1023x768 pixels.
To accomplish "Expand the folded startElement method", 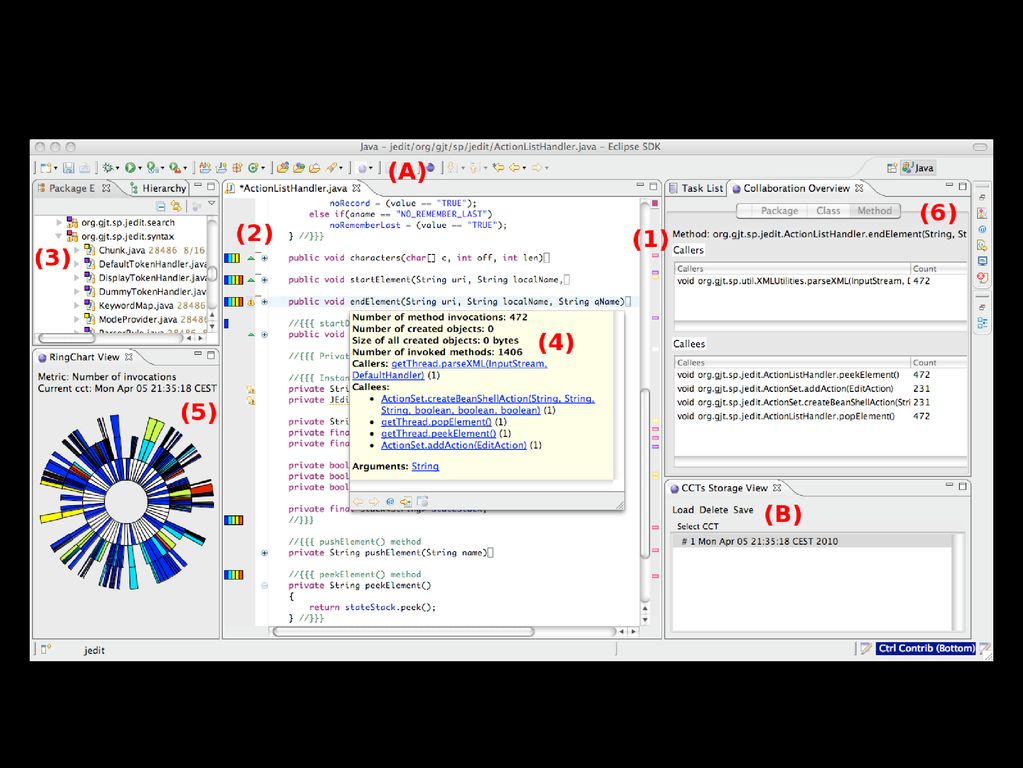I will tap(264, 280).
